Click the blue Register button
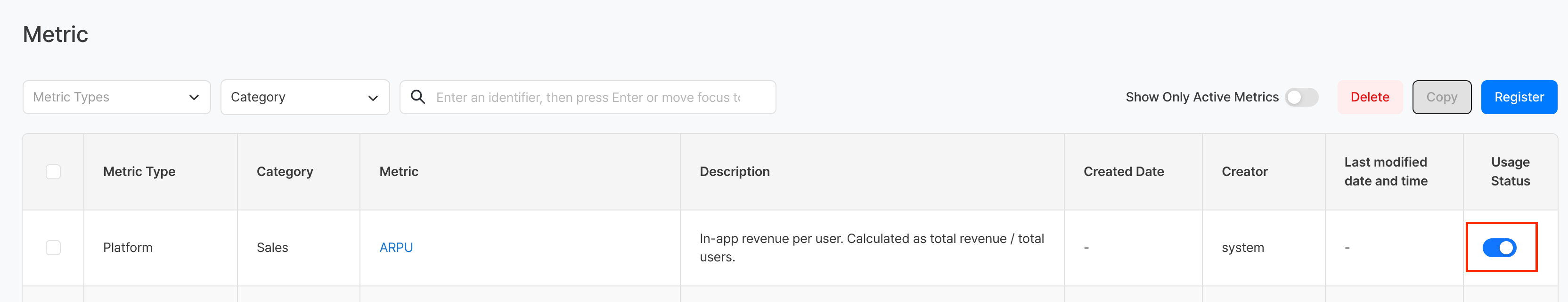 1518,97
